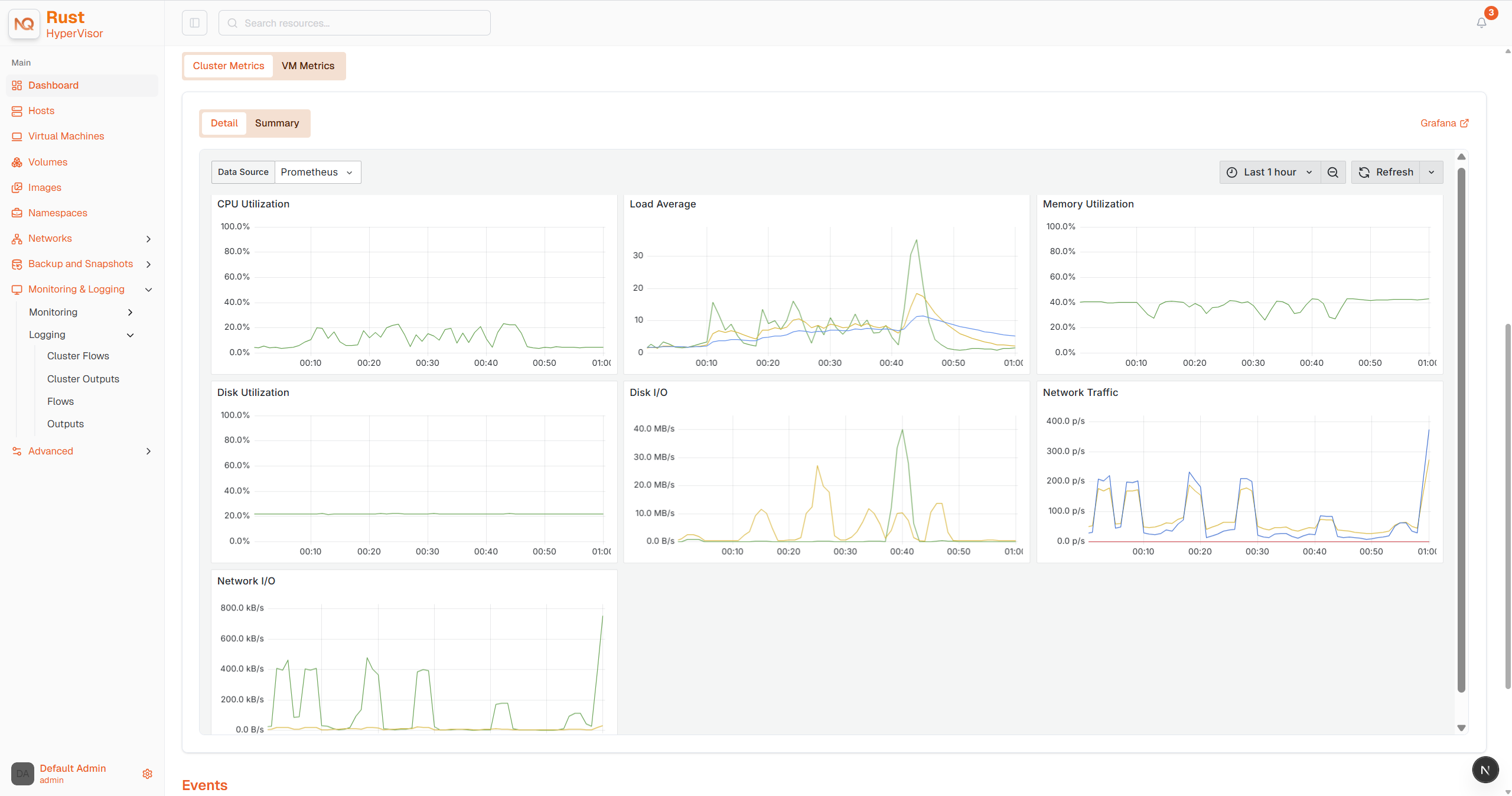
Task: Click metrics panel scroll-up arrow
Action: 1461,157
